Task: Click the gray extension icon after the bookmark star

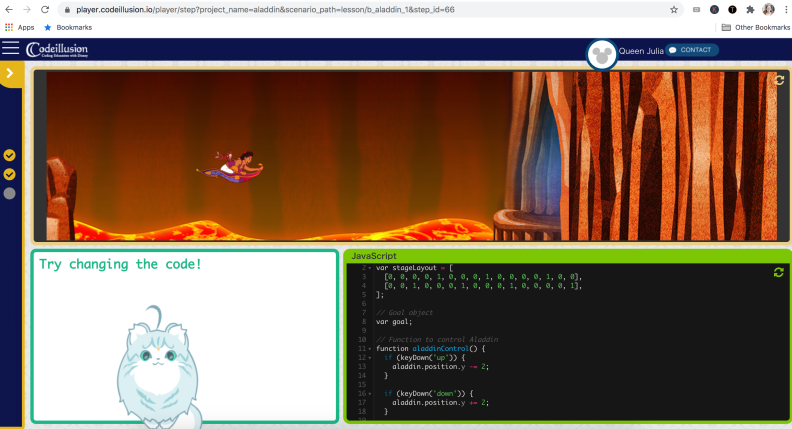Action: (697, 10)
